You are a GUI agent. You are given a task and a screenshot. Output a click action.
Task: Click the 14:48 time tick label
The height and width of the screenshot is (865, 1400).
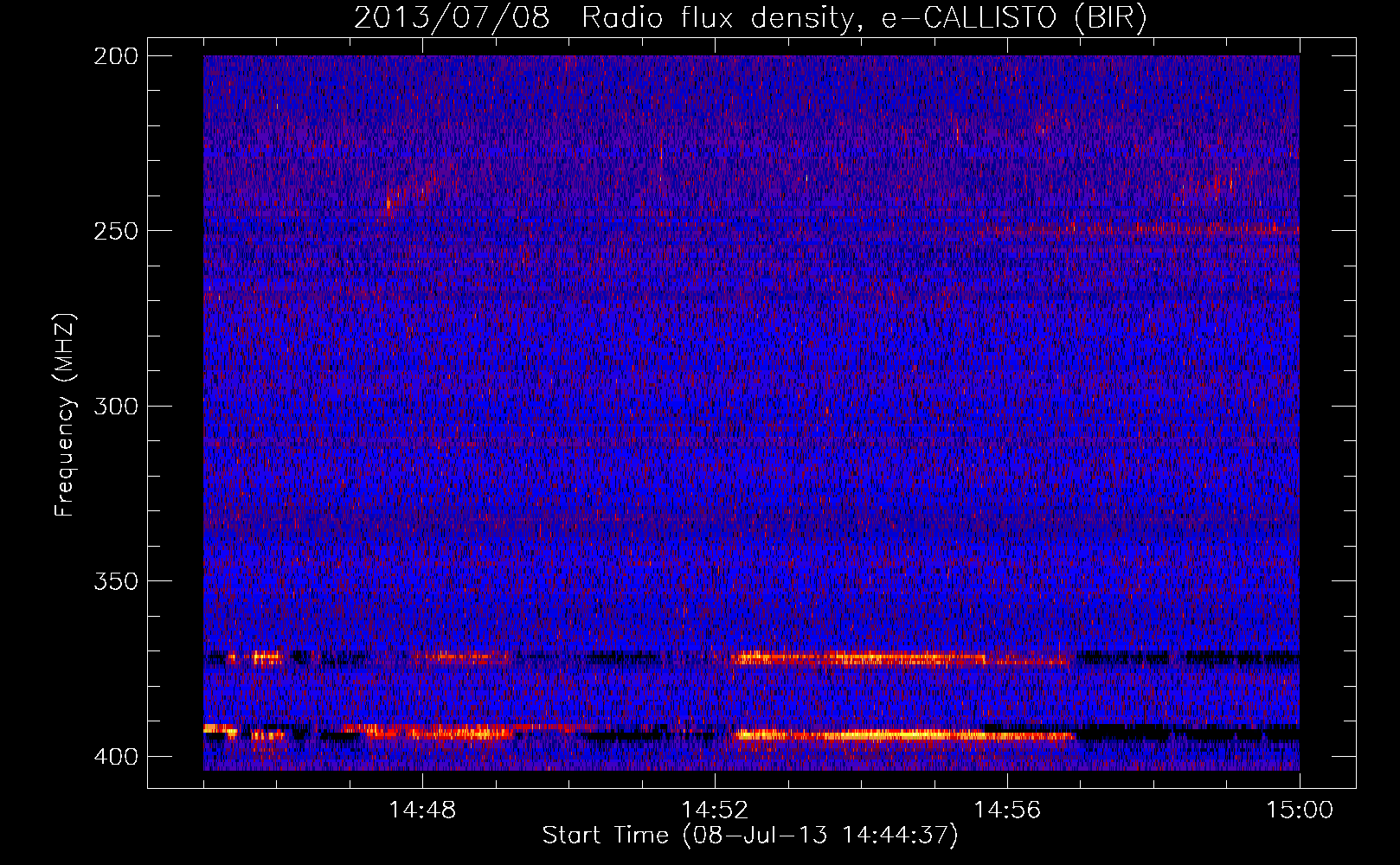pyautogui.click(x=422, y=810)
